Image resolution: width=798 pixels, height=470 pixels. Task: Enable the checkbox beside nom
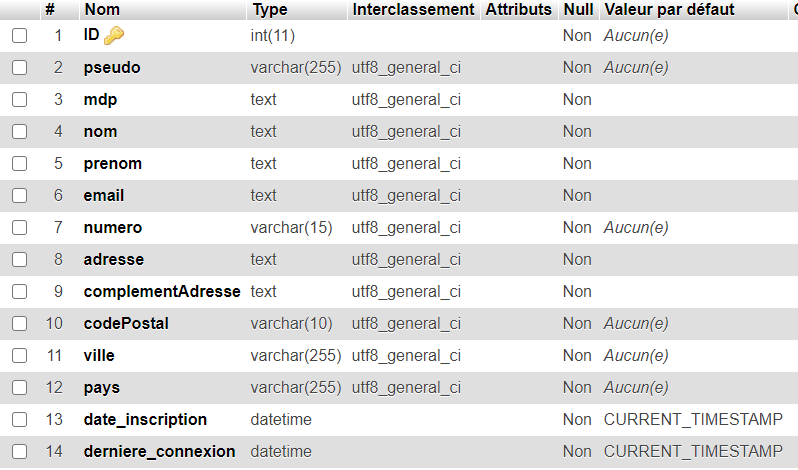tap(19, 132)
